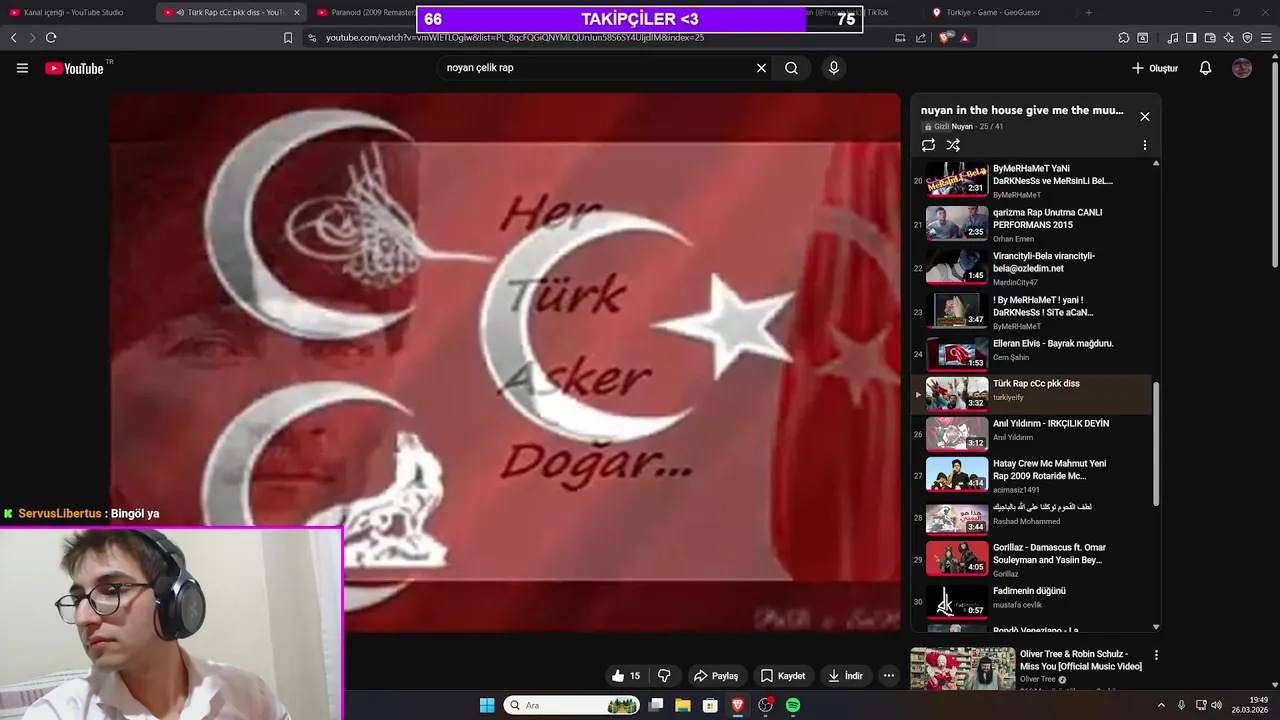This screenshot has width=1280, height=720.
Task: Open the Windows Start menu
Action: point(487,705)
